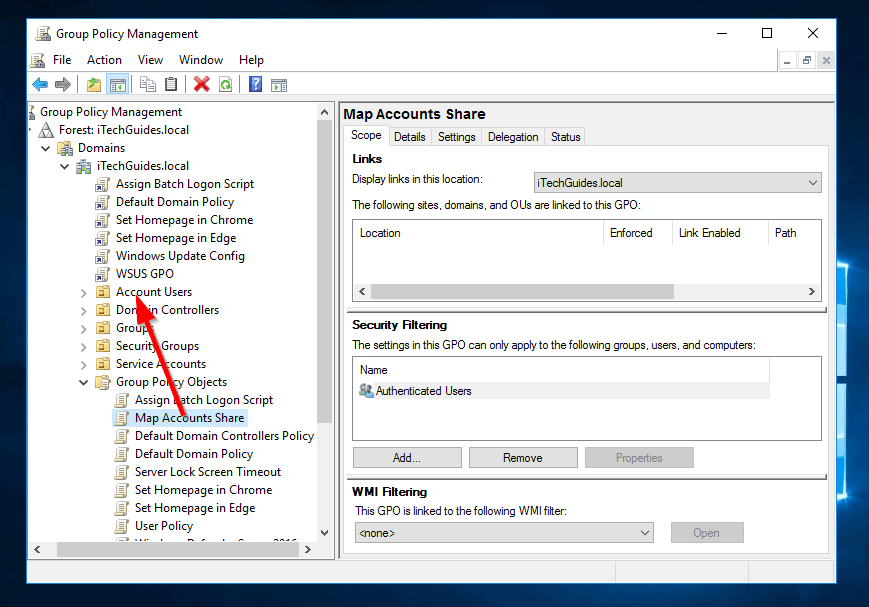869x607 pixels.
Task: Click the Add... button
Action: (407, 458)
